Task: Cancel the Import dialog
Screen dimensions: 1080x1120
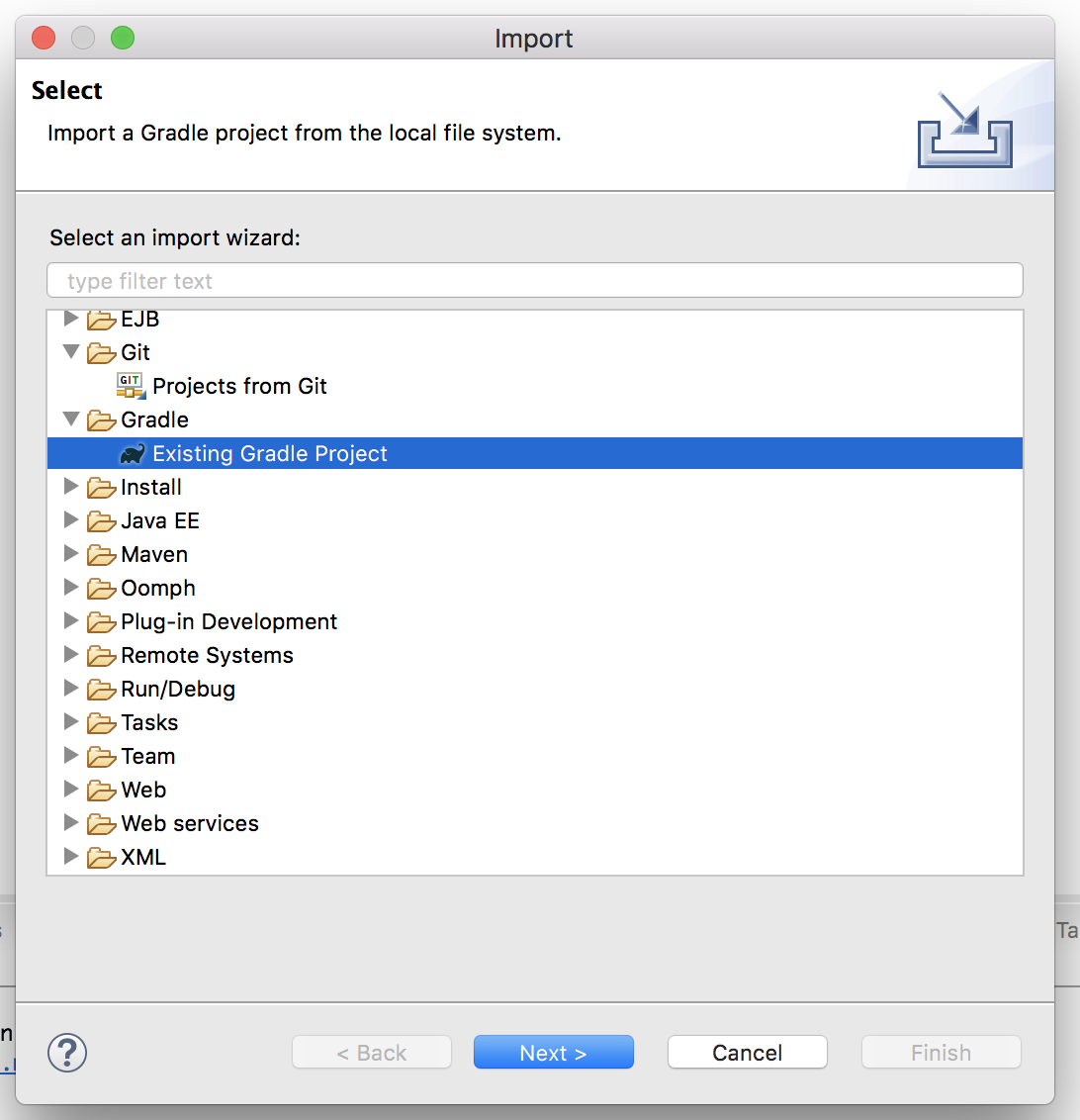Action: [747, 1053]
